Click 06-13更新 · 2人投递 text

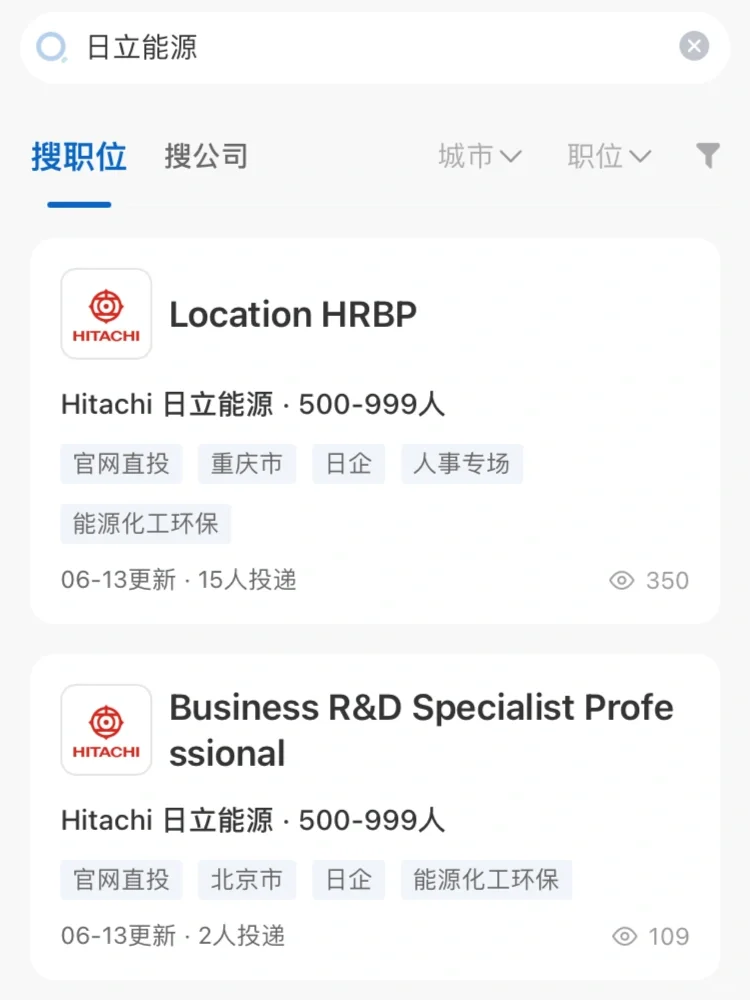173,936
